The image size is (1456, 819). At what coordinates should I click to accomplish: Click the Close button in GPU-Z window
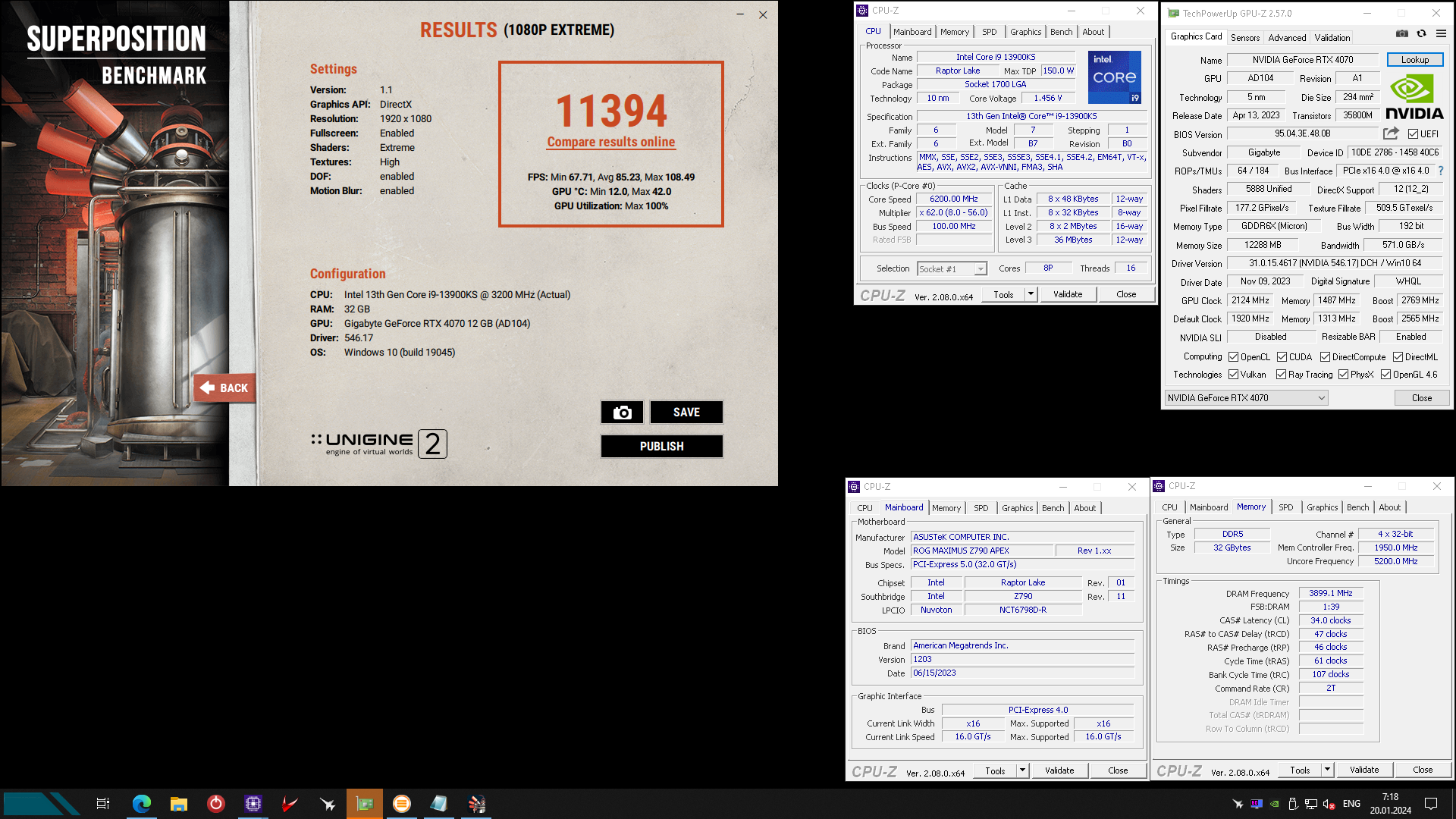(x=1421, y=398)
